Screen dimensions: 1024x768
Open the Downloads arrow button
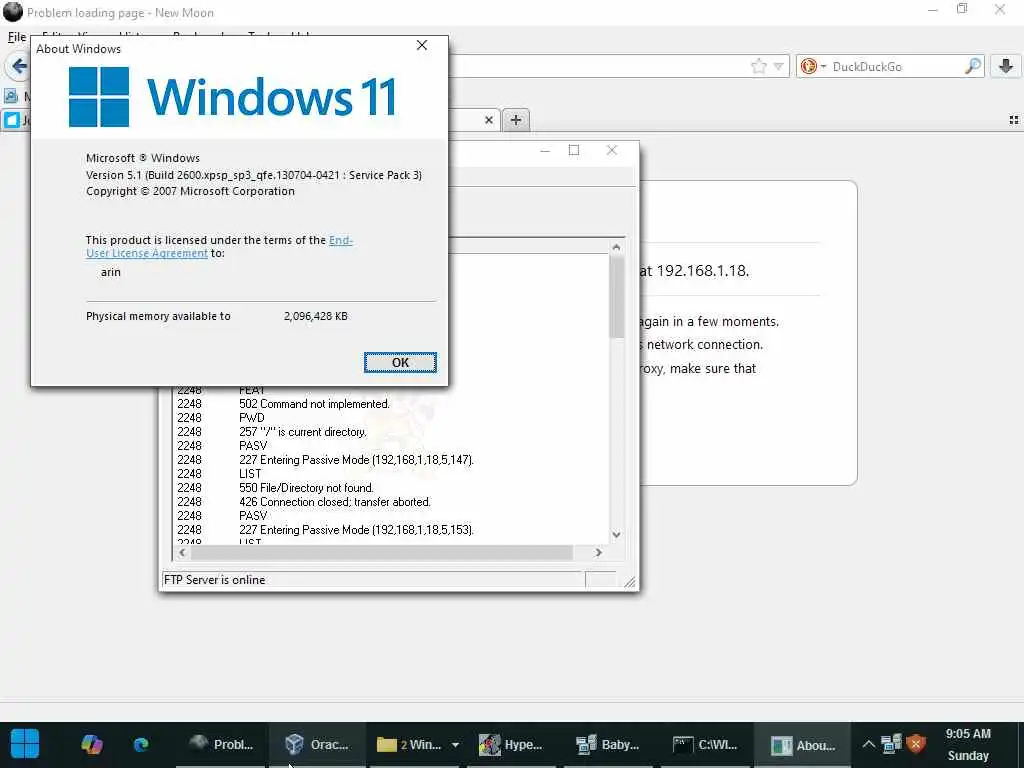[x=1006, y=66]
